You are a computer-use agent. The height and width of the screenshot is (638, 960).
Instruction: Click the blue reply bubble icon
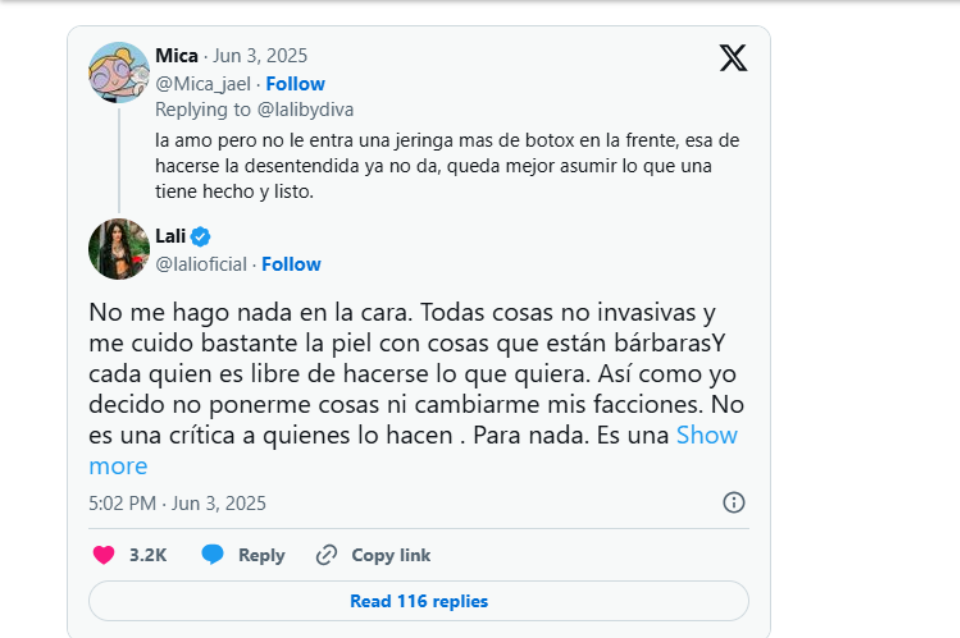click(x=212, y=555)
